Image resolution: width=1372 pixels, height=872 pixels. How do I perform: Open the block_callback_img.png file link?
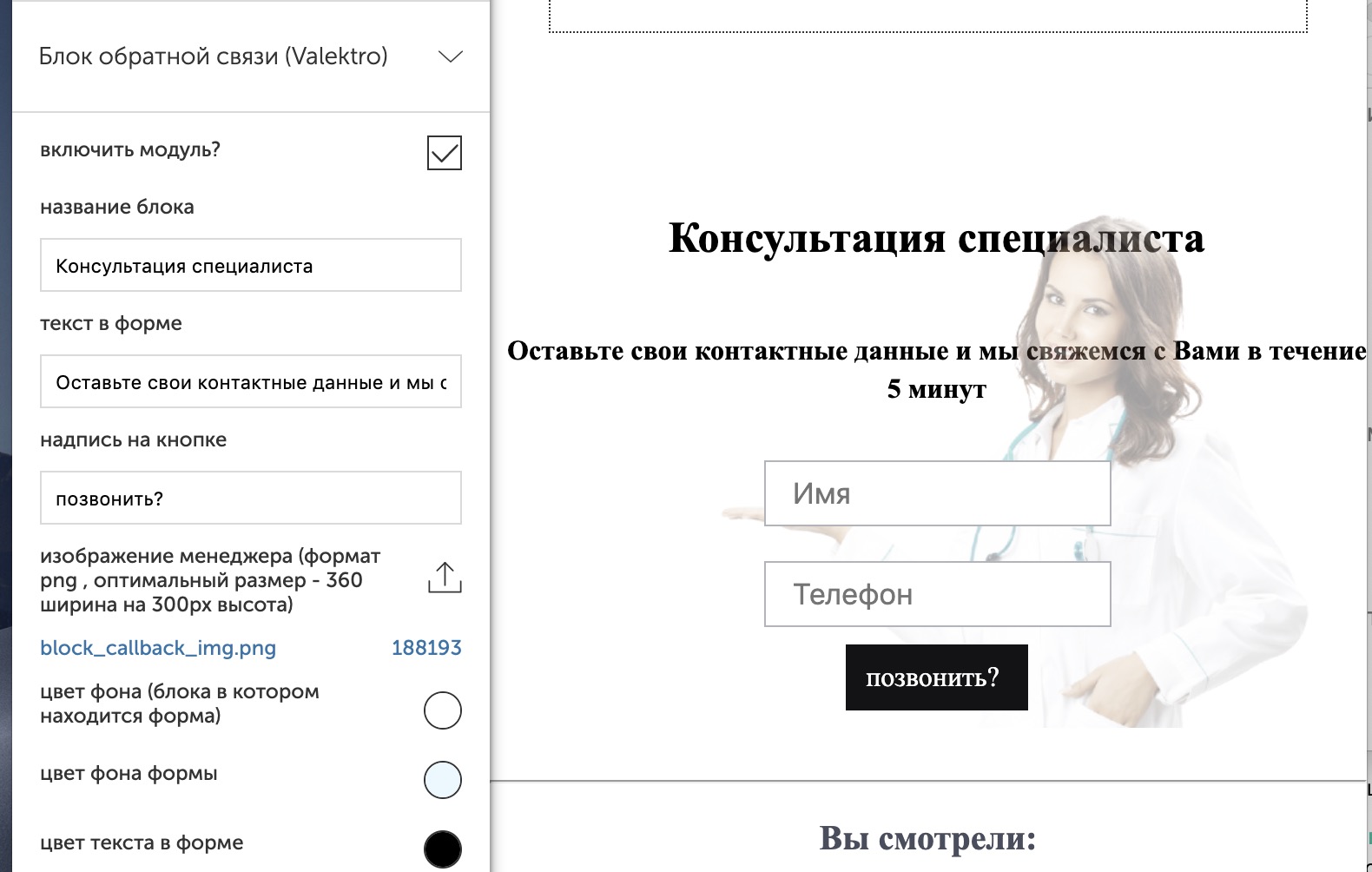click(x=158, y=648)
